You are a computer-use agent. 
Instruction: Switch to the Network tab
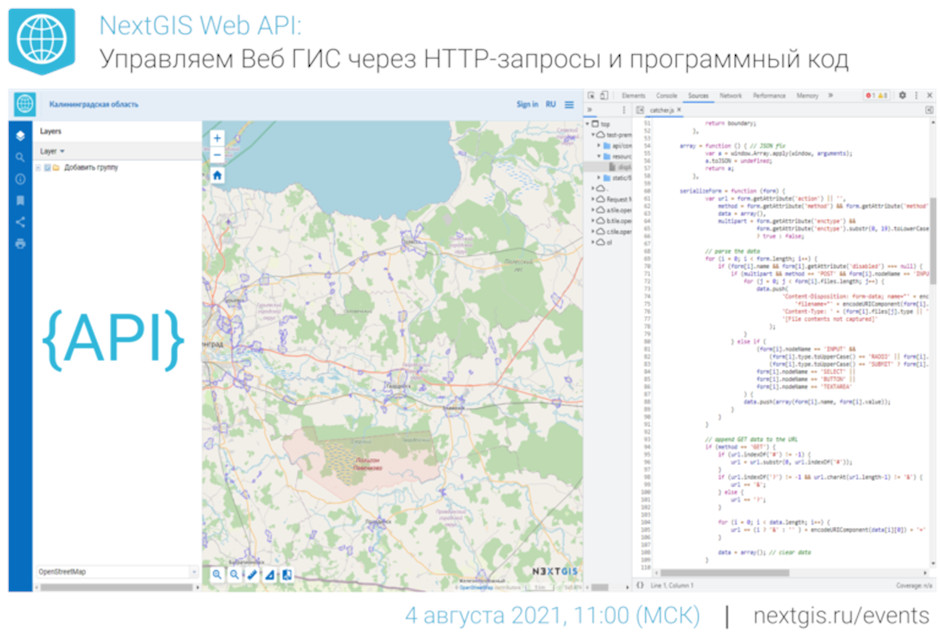pos(730,95)
